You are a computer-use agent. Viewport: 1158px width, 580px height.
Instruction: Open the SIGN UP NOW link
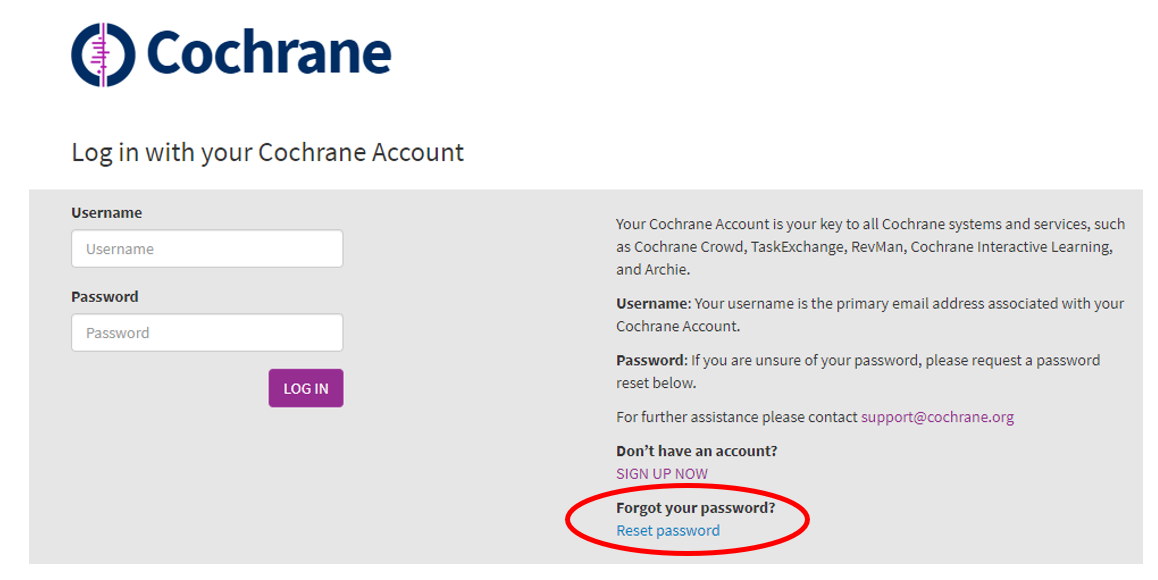click(x=662, y=474)
